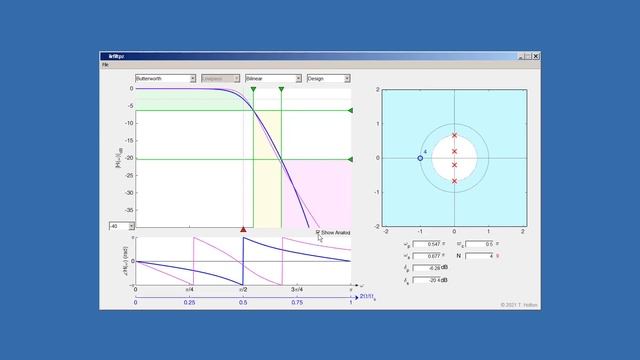Maximize the filter design window

[528, 56]
